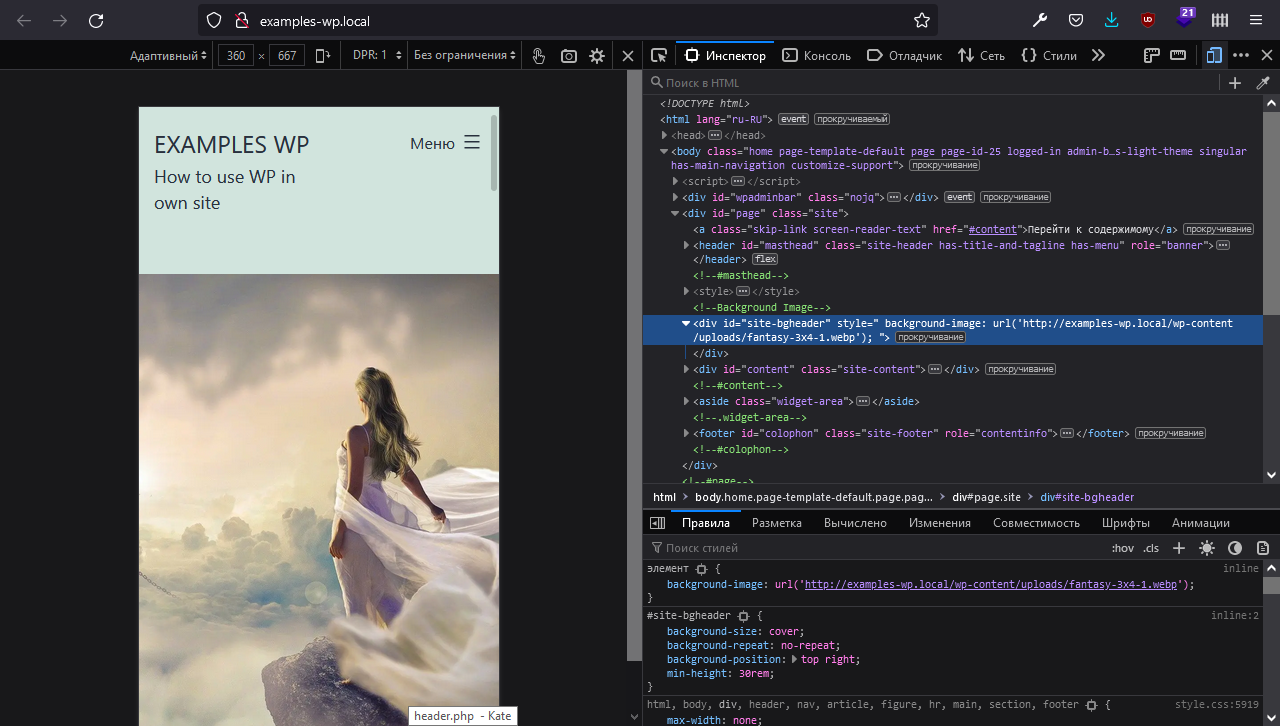This screenshot has height=726, width=1280.
Task: Rotate the viewport orientation icon
Action: (x=322, y=56)
